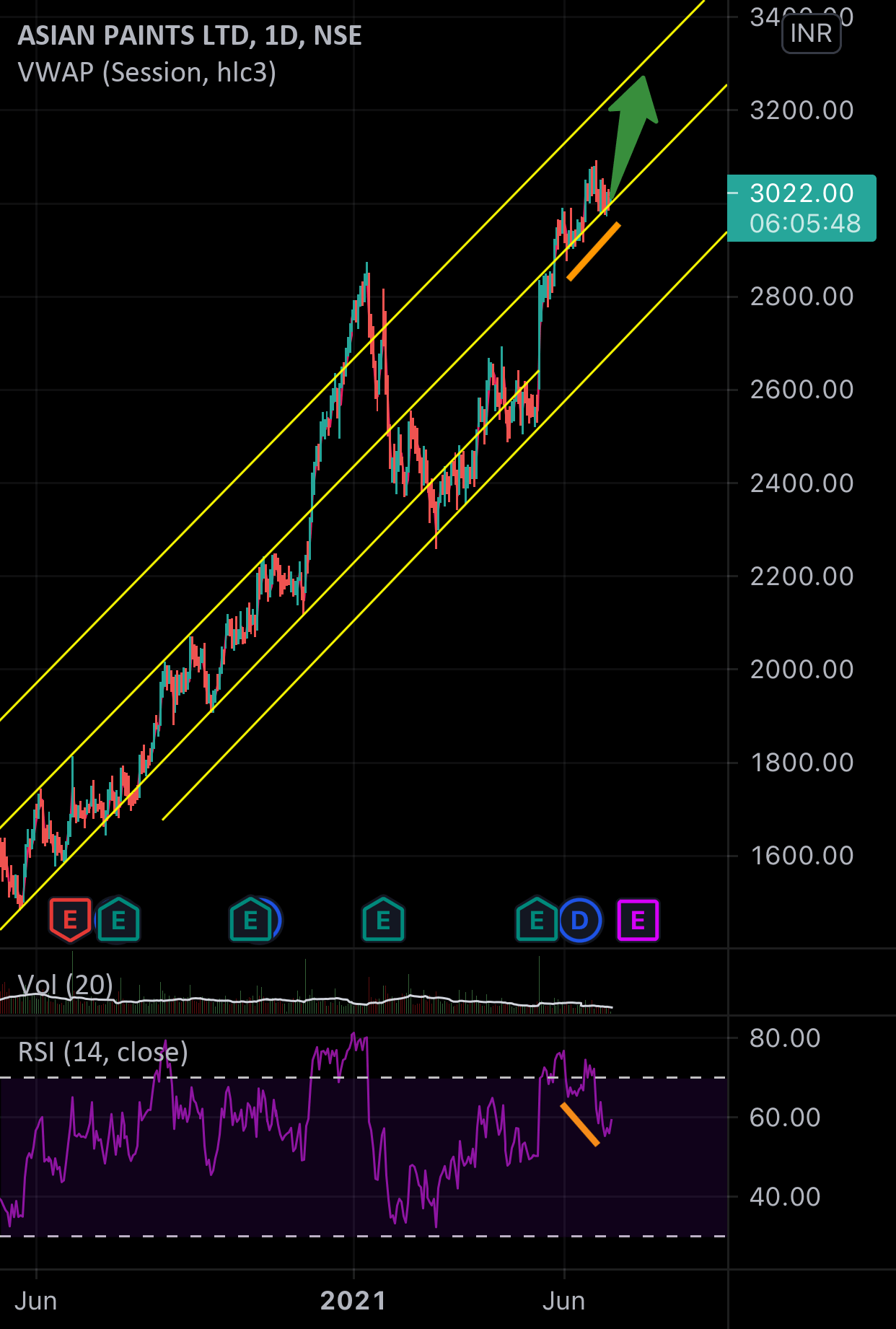This screenshot has width=896, height=1329.
Task: Select the orange trendline in the RSI pane
Action: pos(580,1124)
